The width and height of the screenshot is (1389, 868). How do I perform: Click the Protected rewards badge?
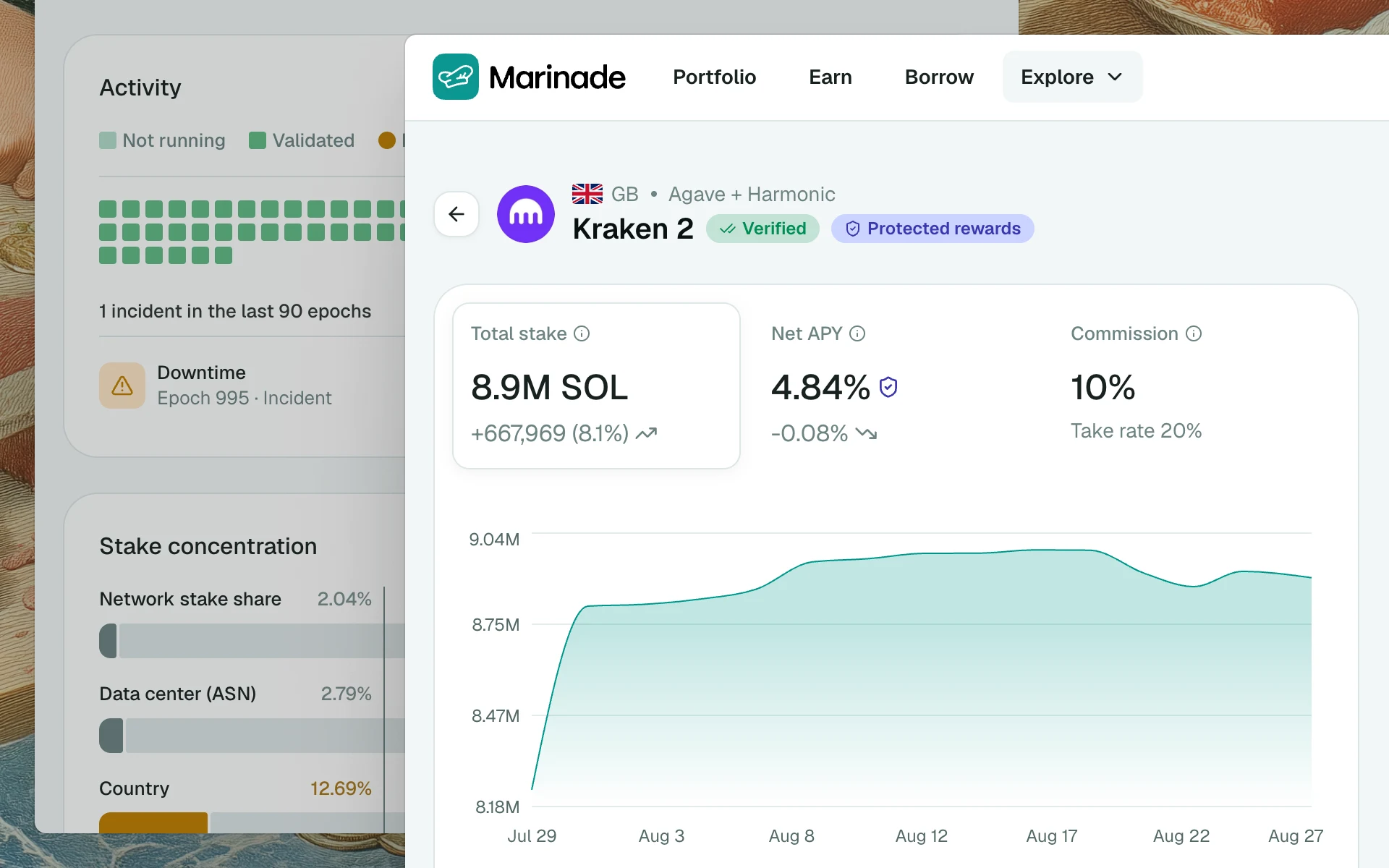[933, 229]
